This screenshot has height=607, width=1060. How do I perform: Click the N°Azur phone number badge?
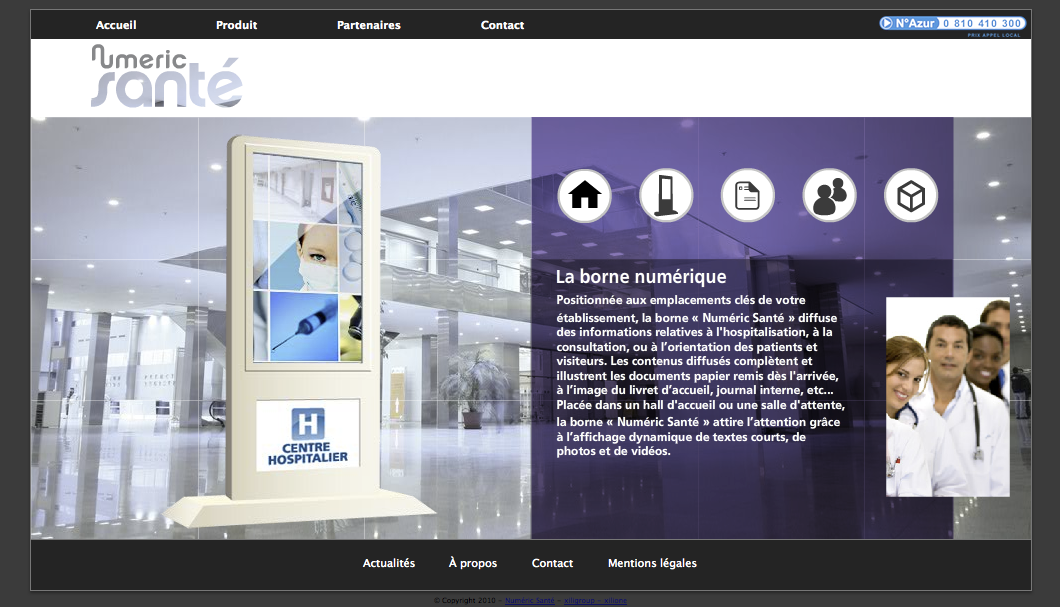(952, 24)
